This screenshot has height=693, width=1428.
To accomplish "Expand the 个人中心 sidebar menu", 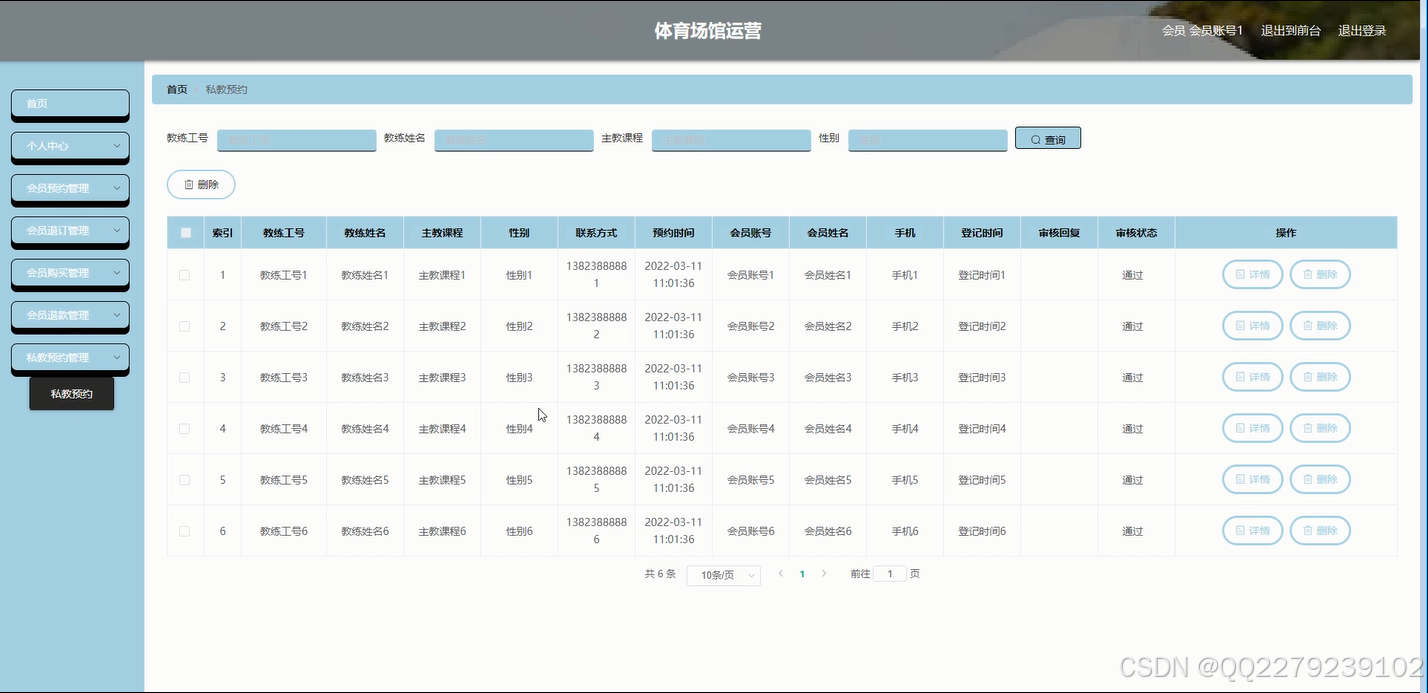I will click(70, 147).
